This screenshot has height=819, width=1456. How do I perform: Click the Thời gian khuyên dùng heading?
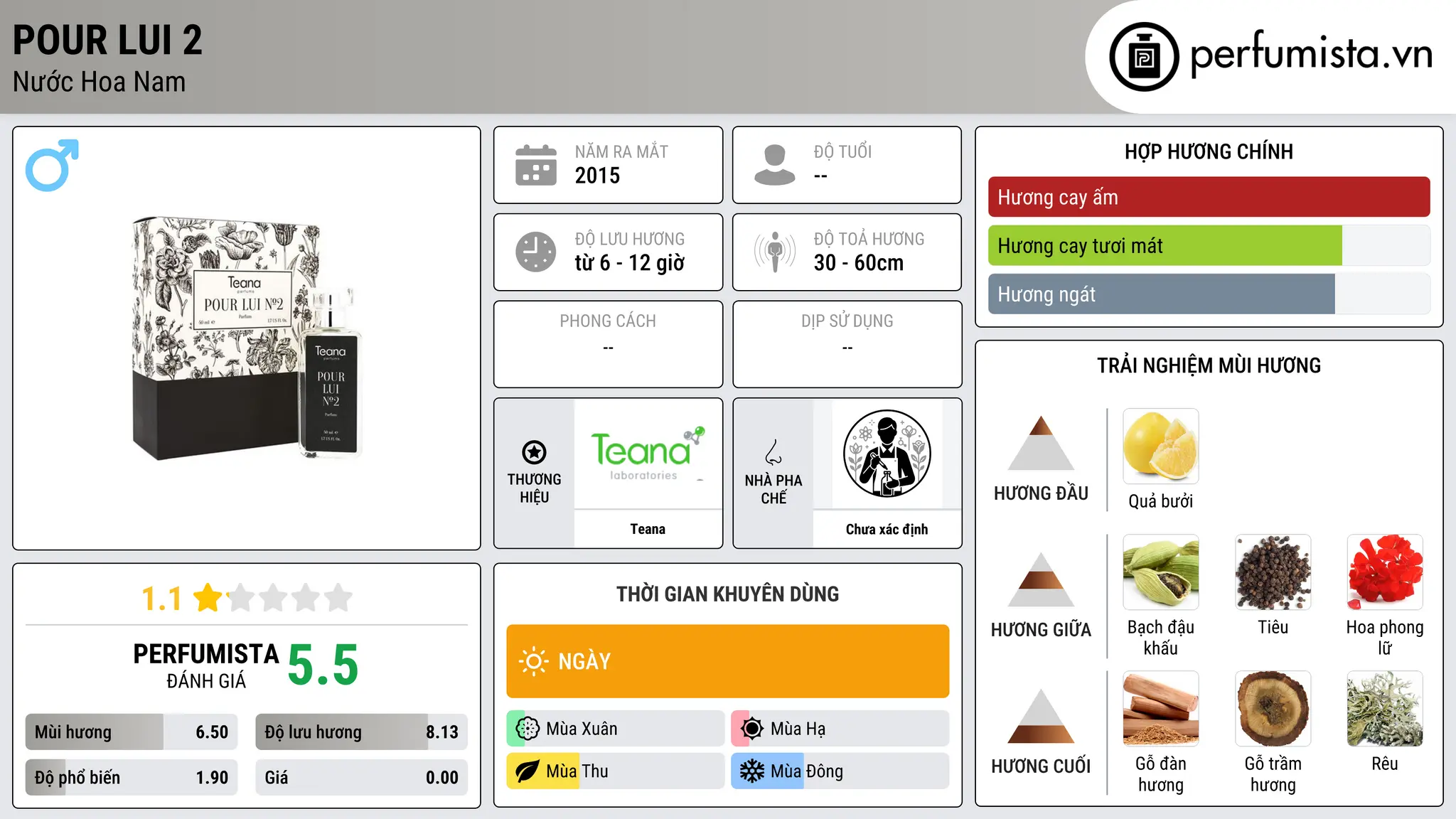[x=728, y=594]
